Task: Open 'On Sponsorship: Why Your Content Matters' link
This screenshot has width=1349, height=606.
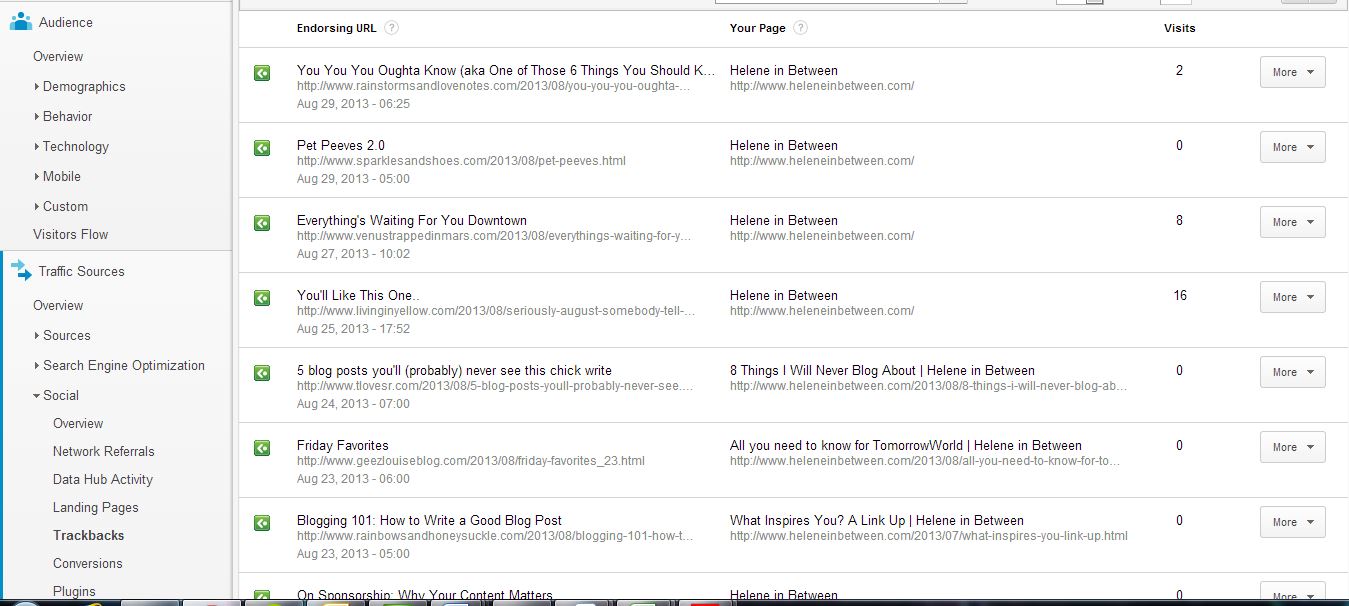Action: tap(425, 596)
